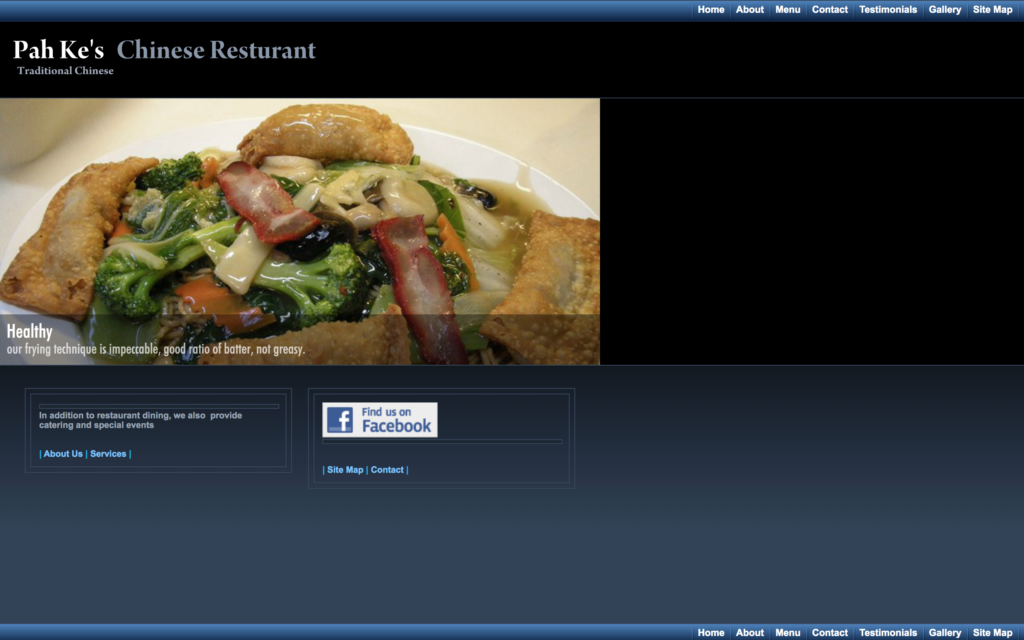This screenshot has width=1024, height=640.
Task: Go to About in the top navigation
Action: coord(750,10)
